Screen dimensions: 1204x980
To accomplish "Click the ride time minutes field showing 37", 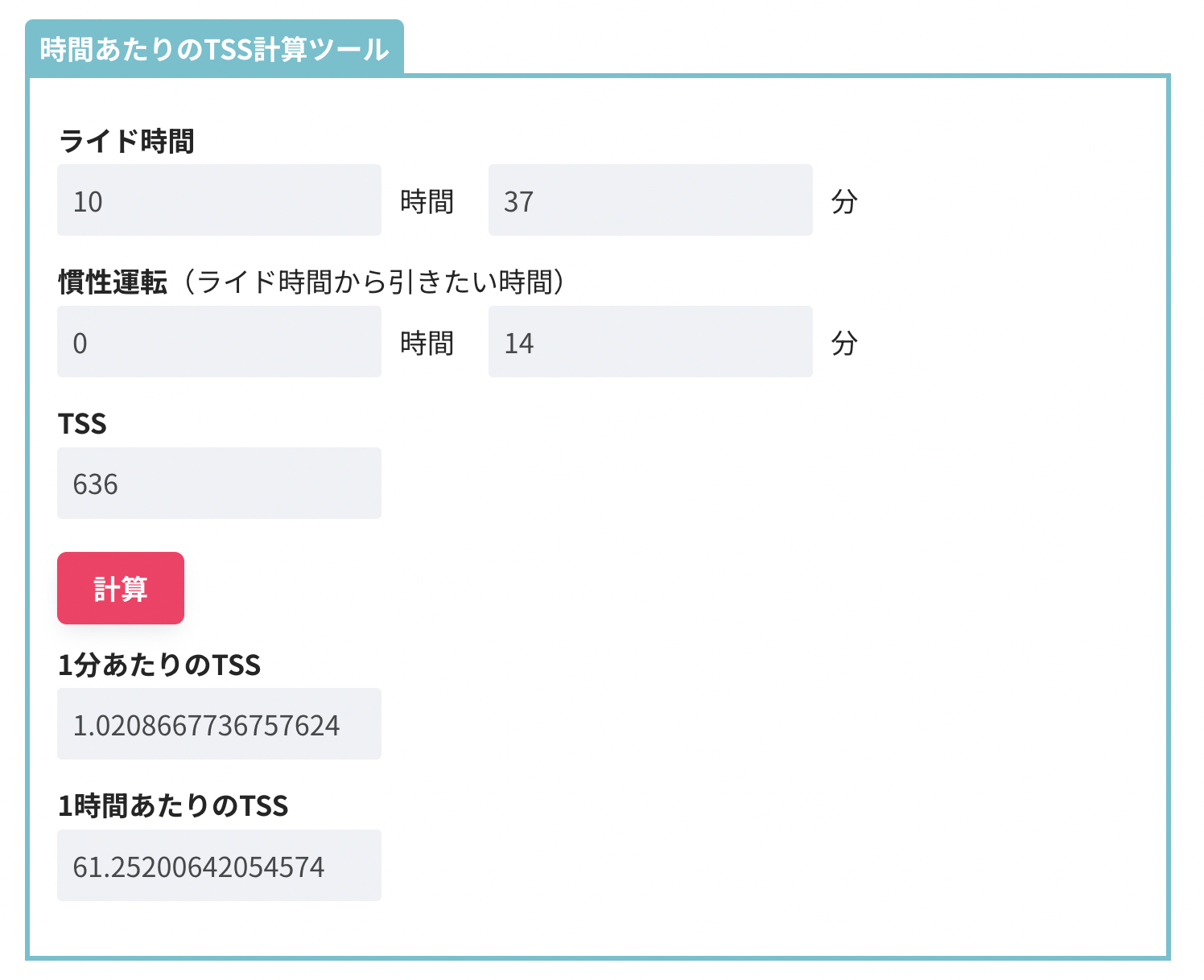I will [x=650, y=200].
